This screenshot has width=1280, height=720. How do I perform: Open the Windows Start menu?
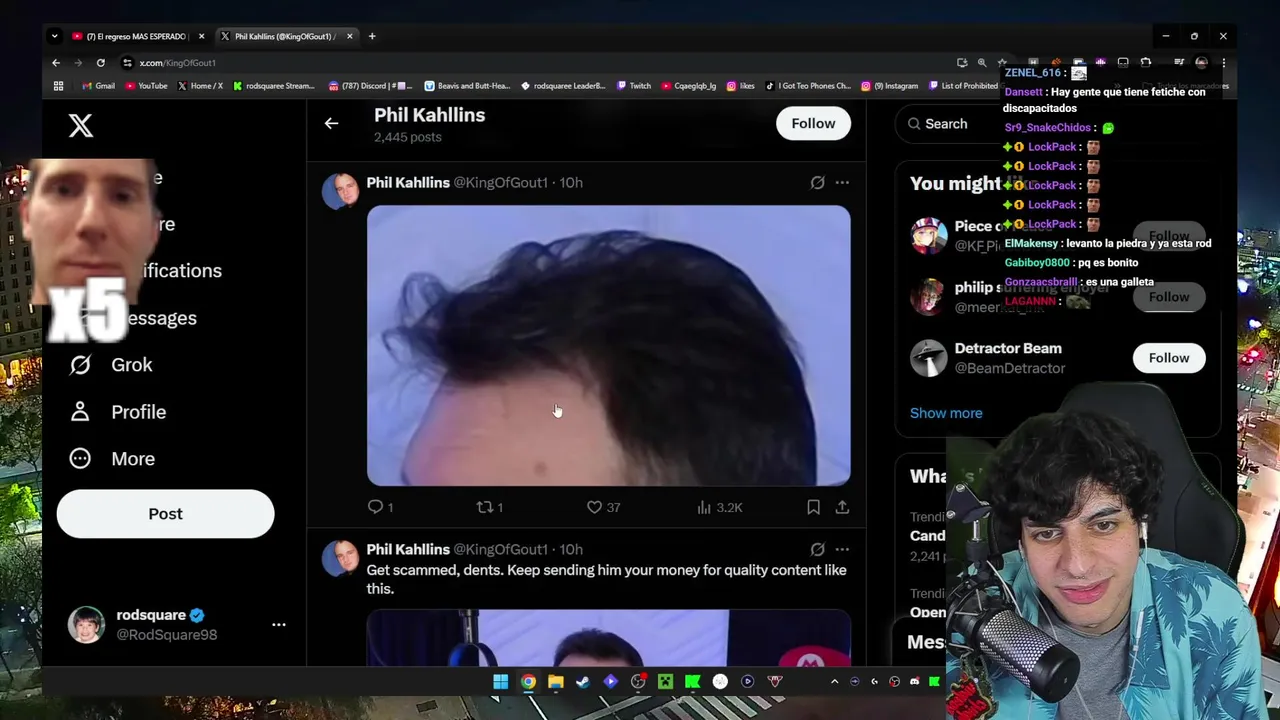pyautogui.click(x=500, y=682)
